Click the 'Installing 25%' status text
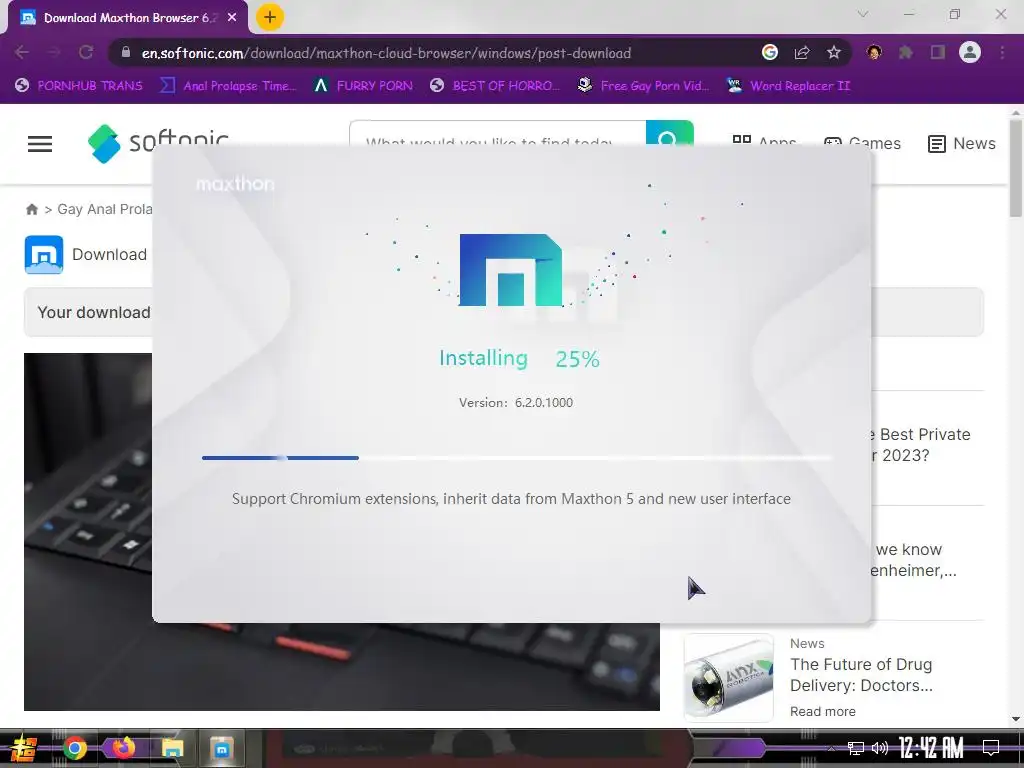1024x768 pixels. tap(519, 359)
